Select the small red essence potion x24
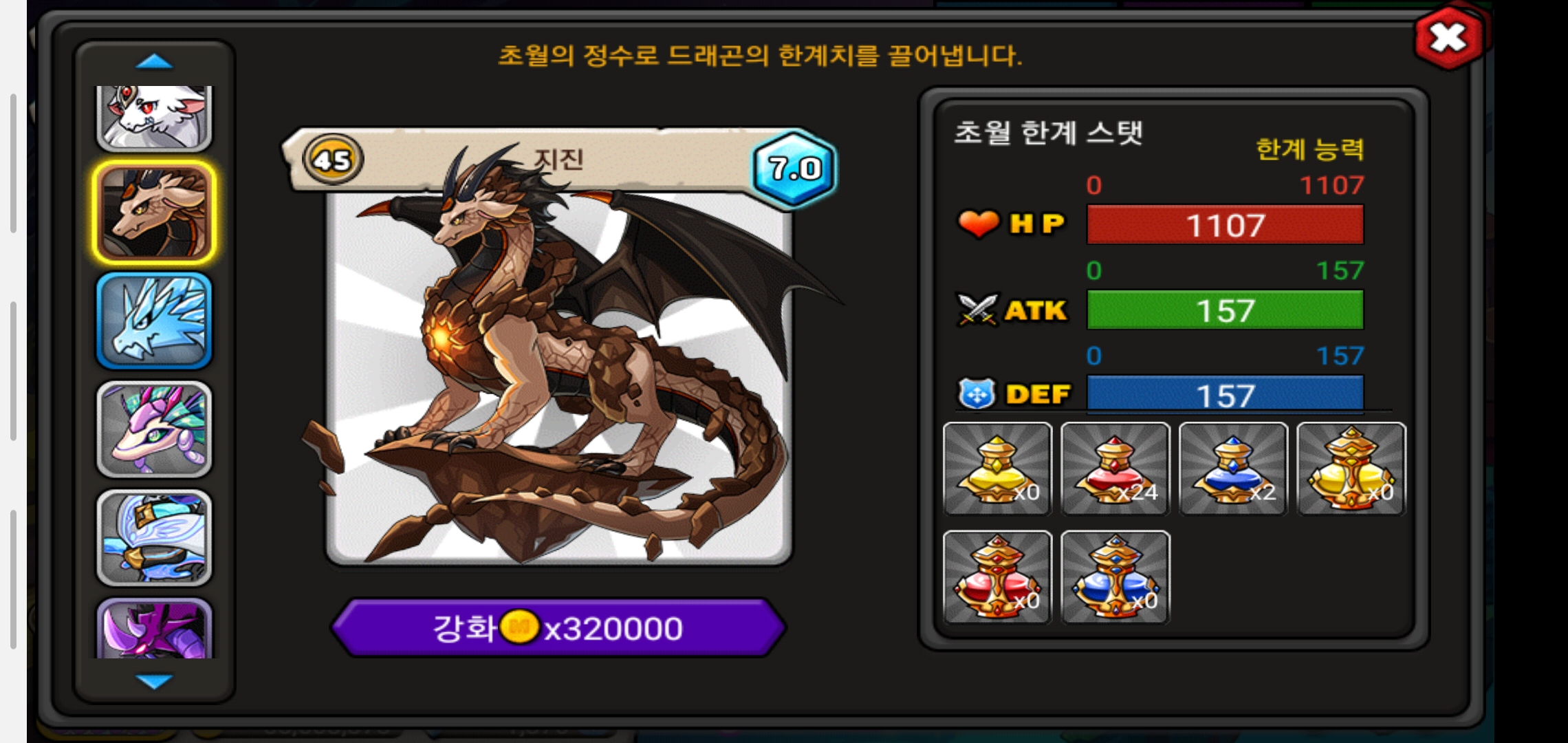 pos(1115,469)
